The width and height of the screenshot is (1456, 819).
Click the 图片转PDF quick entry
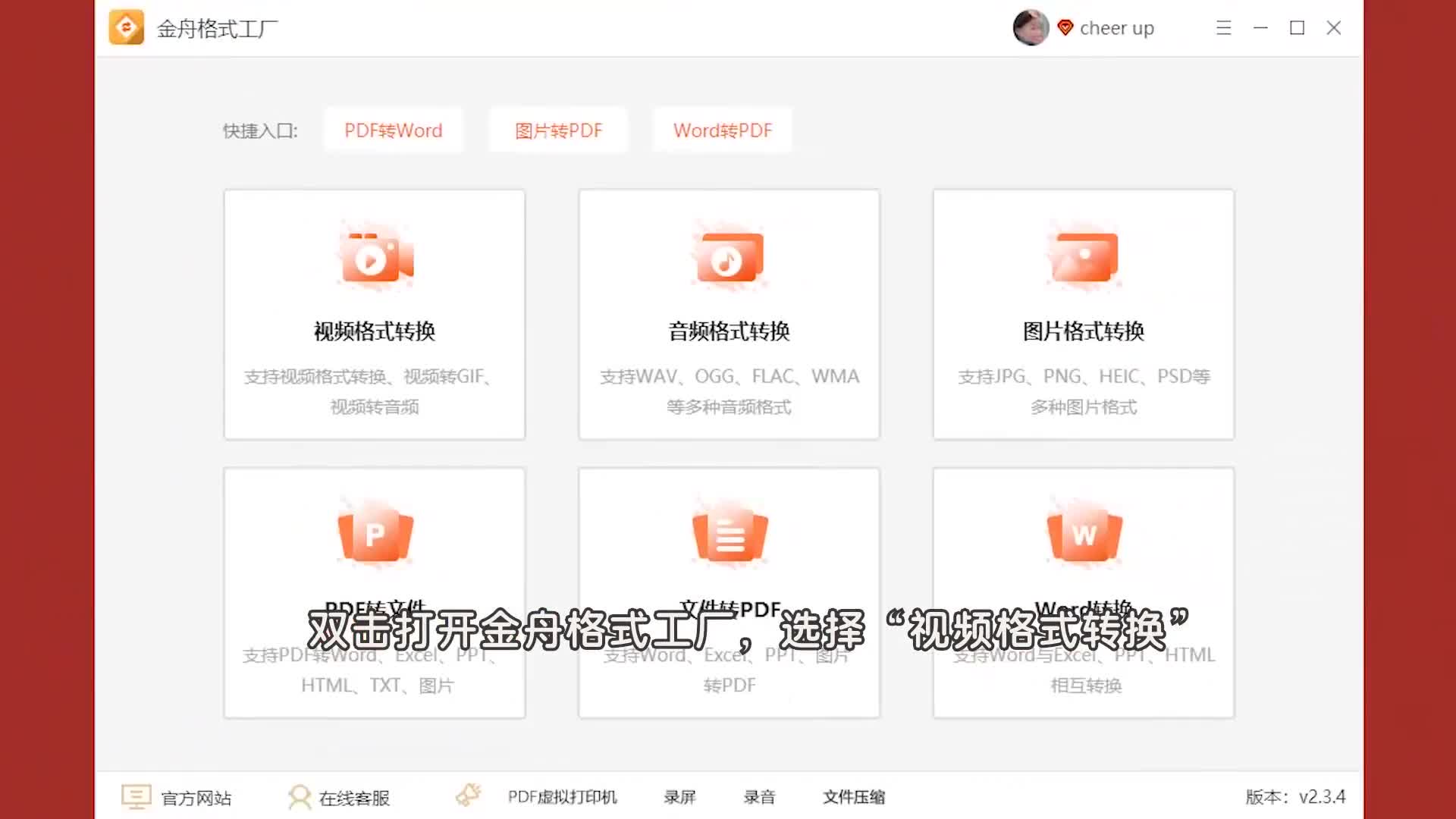558,130
